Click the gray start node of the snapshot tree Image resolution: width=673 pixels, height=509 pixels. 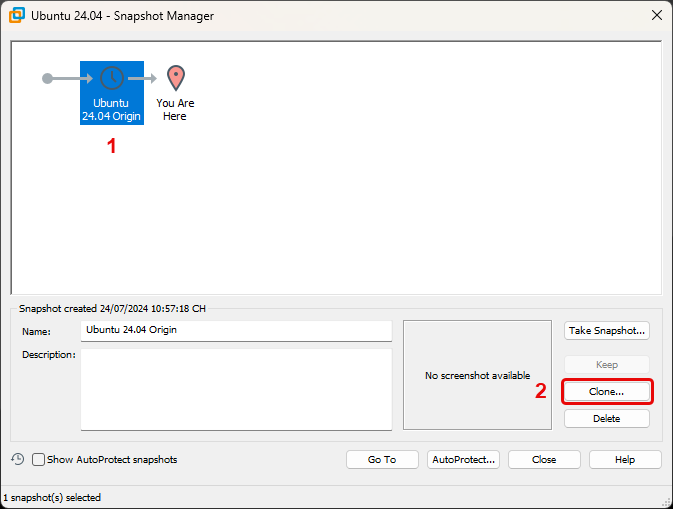(47, 78)
